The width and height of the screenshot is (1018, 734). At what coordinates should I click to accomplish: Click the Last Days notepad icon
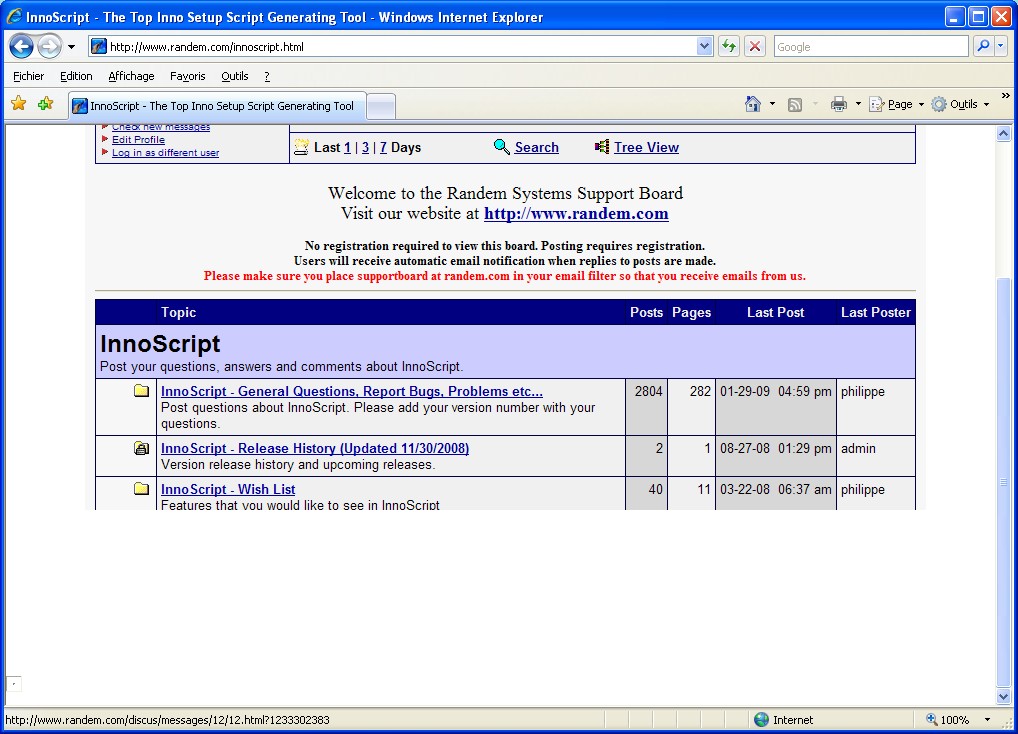point(301,147)
